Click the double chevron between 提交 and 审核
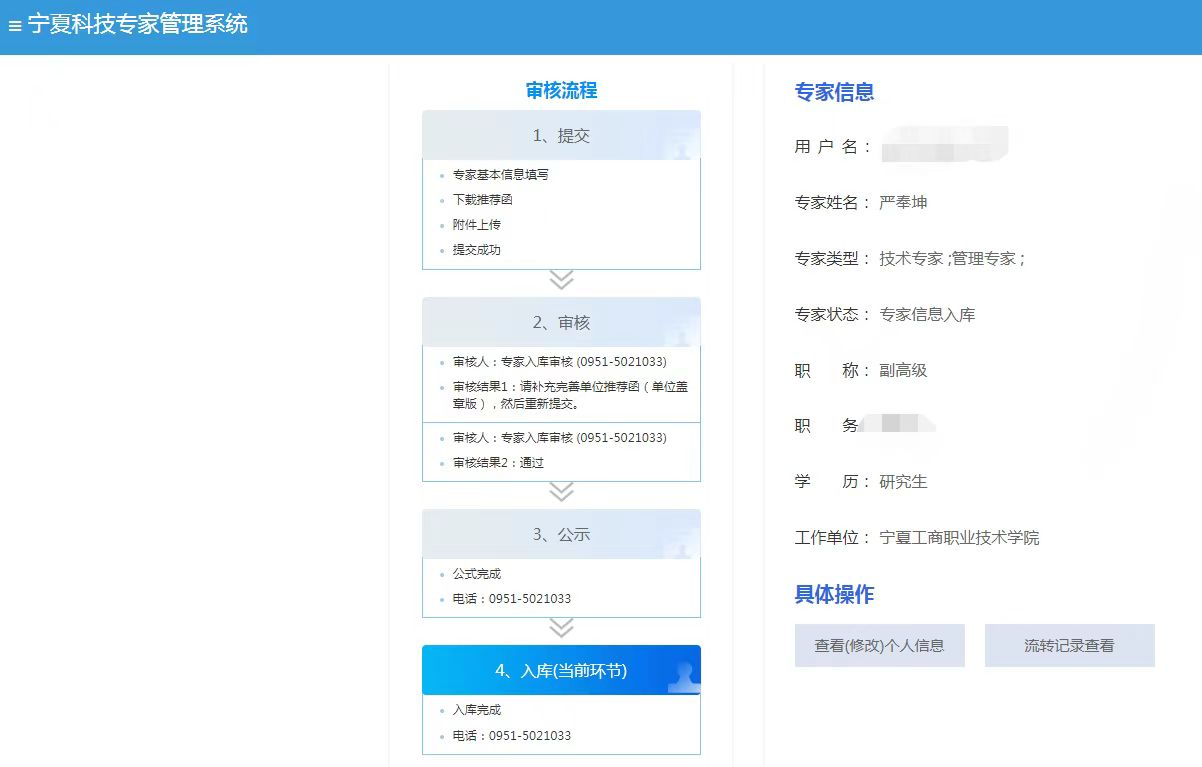The width and height of the screenshot is (1202, 767). click(561, 280)
